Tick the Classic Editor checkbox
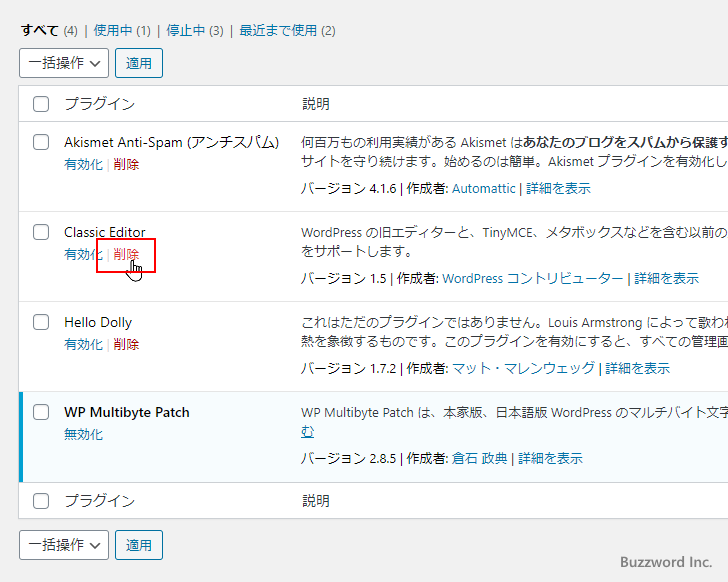 pos(41,232)
